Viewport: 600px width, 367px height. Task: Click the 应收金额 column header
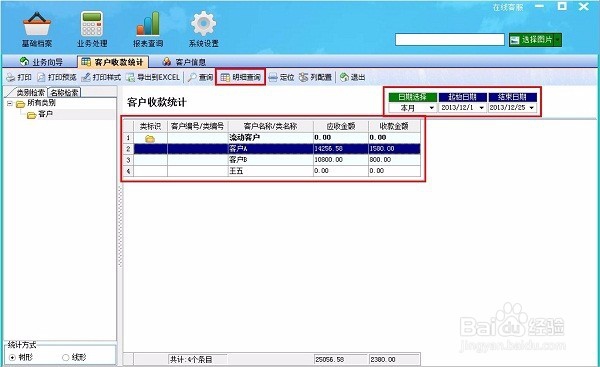[x=341, y=126]
